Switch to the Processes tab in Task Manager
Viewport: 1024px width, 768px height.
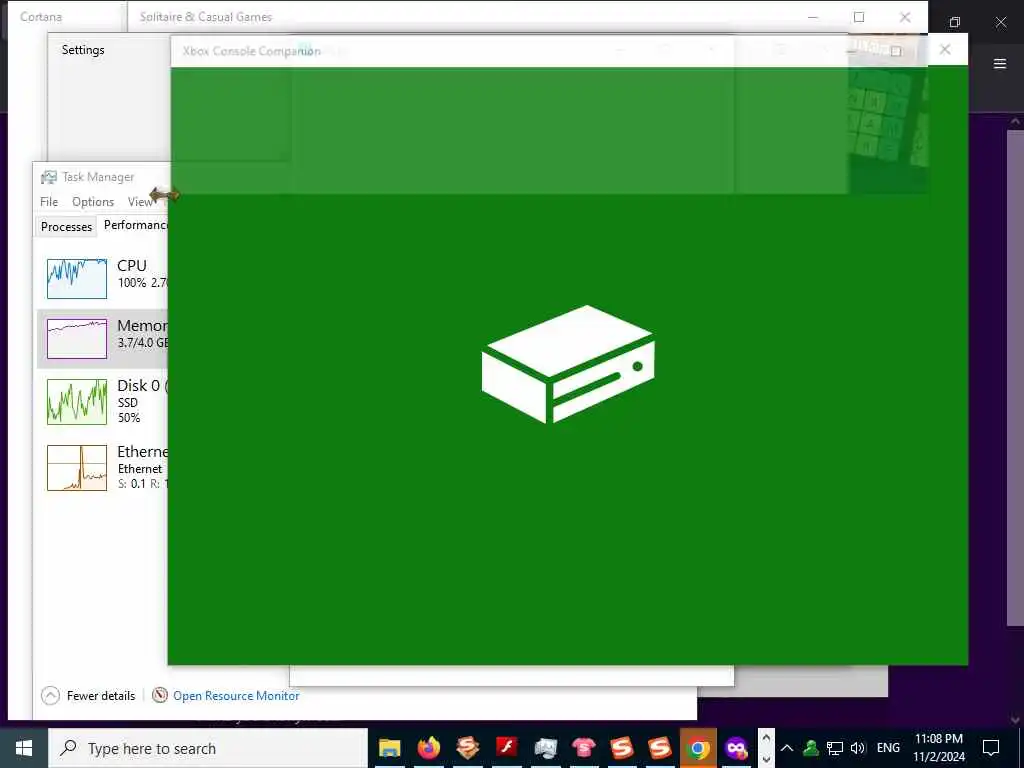click(x=66, y=227)
